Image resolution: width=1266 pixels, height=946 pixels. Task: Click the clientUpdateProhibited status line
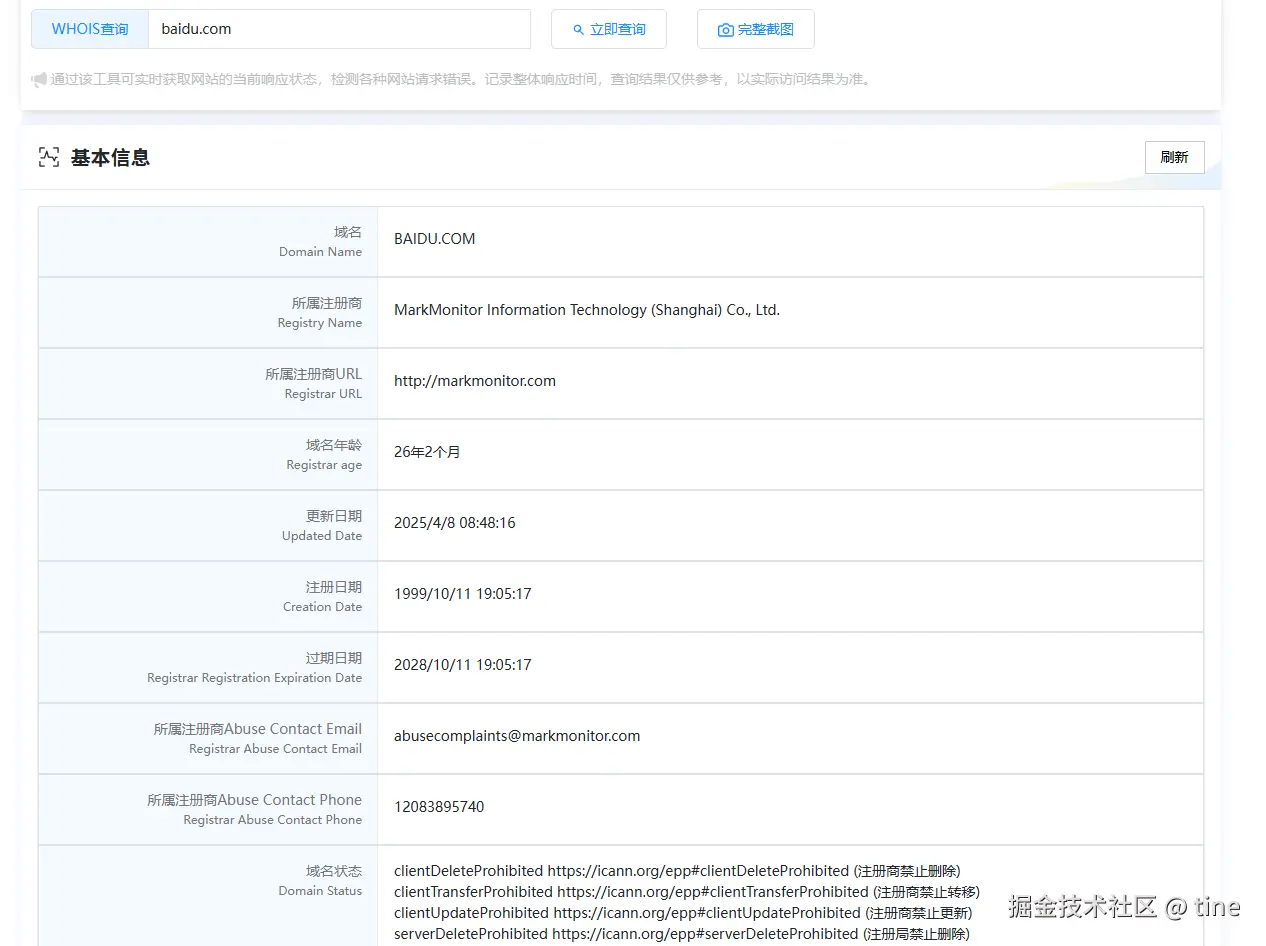pos(683,913)
